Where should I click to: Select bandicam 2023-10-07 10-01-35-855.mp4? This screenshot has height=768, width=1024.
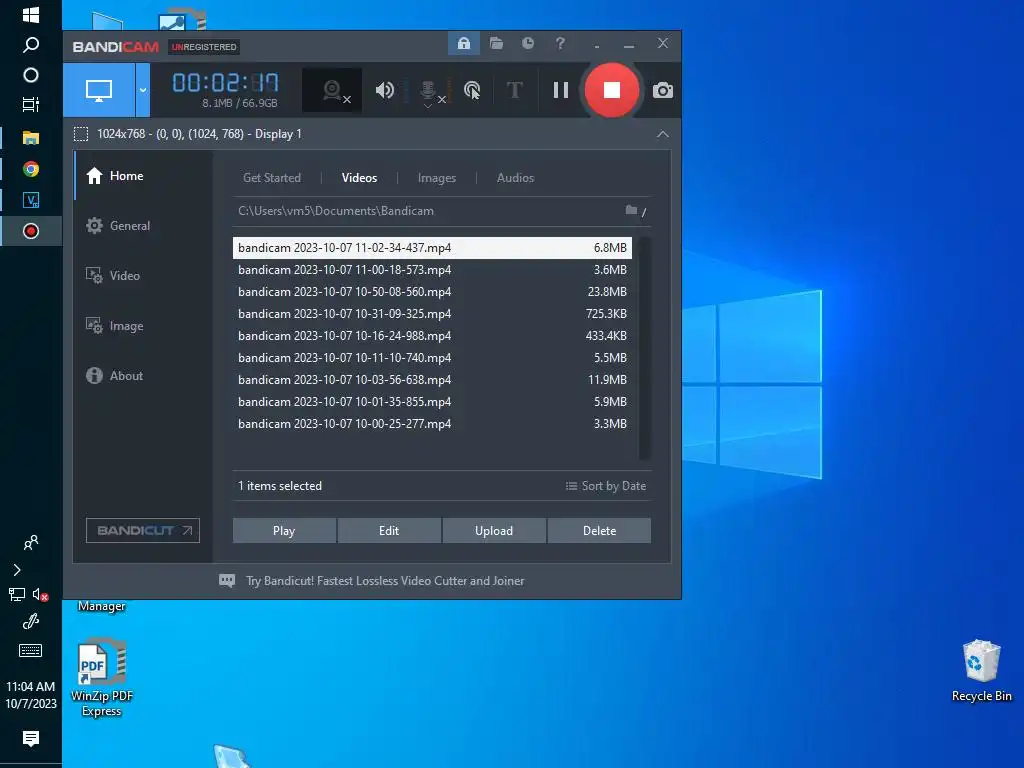tap(432, 402)
